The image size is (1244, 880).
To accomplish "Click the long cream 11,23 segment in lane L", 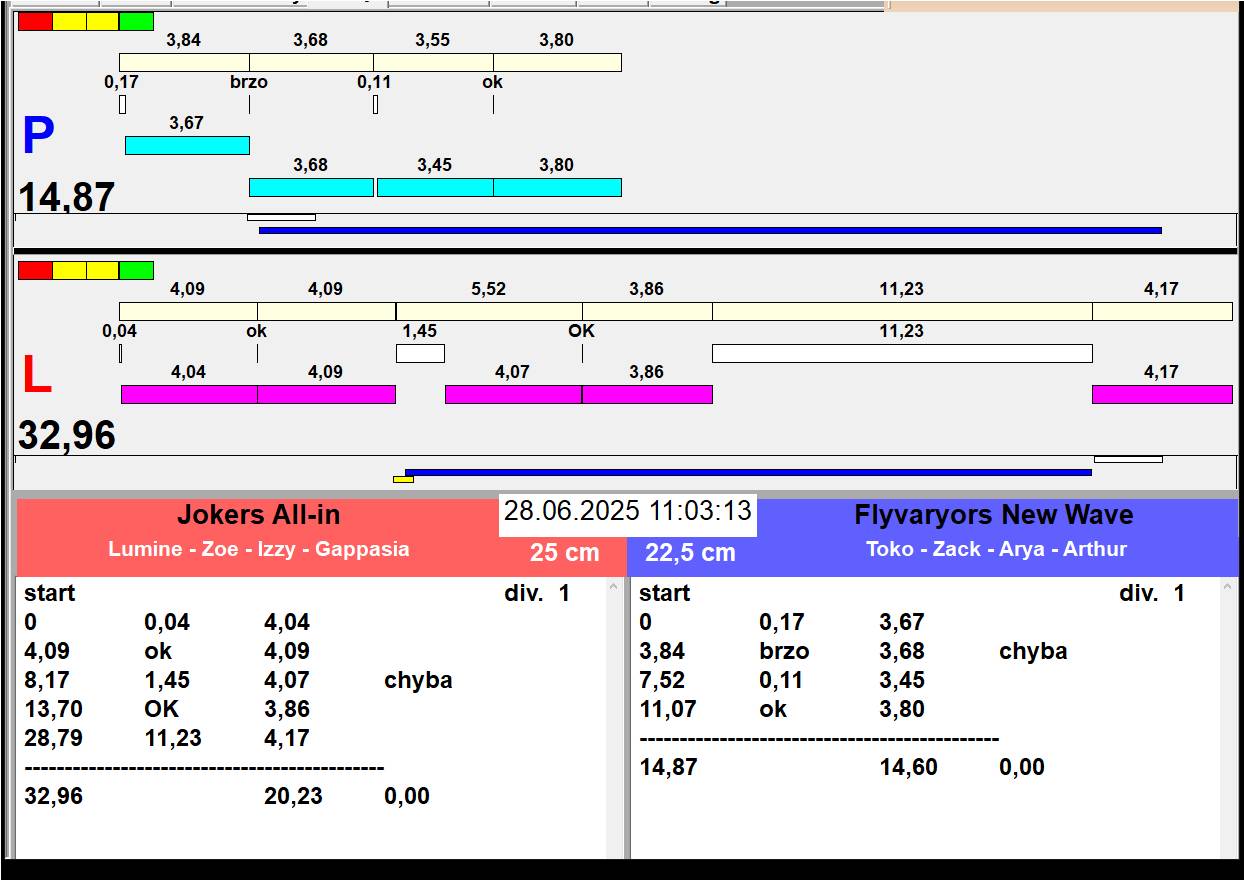I will (901, 311).
